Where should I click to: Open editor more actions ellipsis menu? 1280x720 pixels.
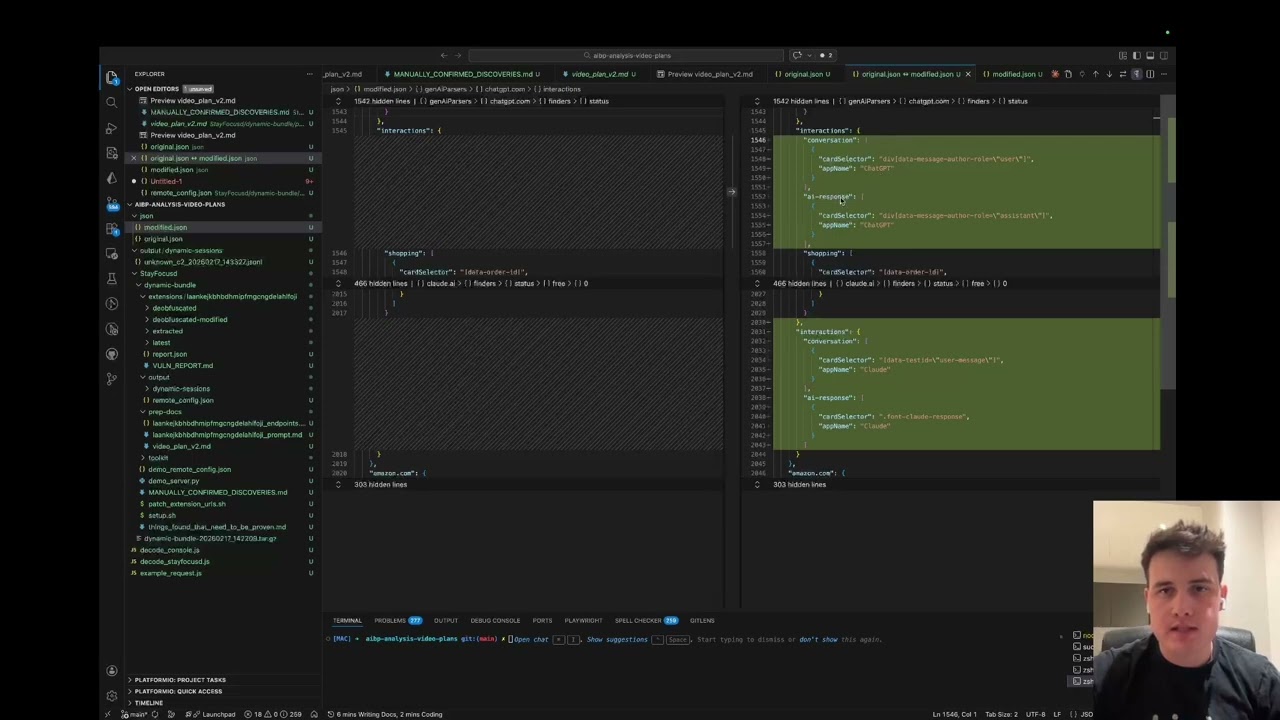pyautogui.click(x=1164, y=74)
